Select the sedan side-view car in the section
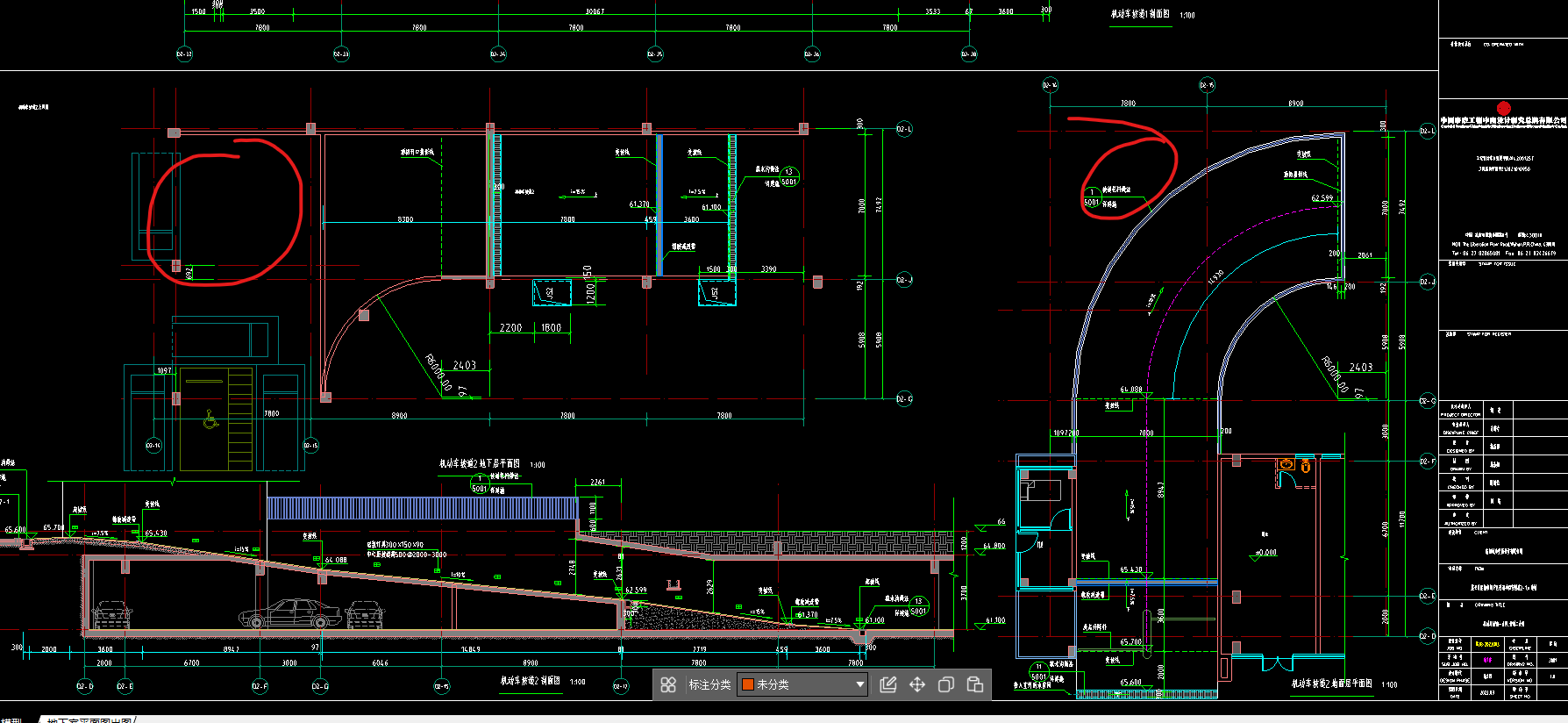The image size is (1568, 723). 290,613
